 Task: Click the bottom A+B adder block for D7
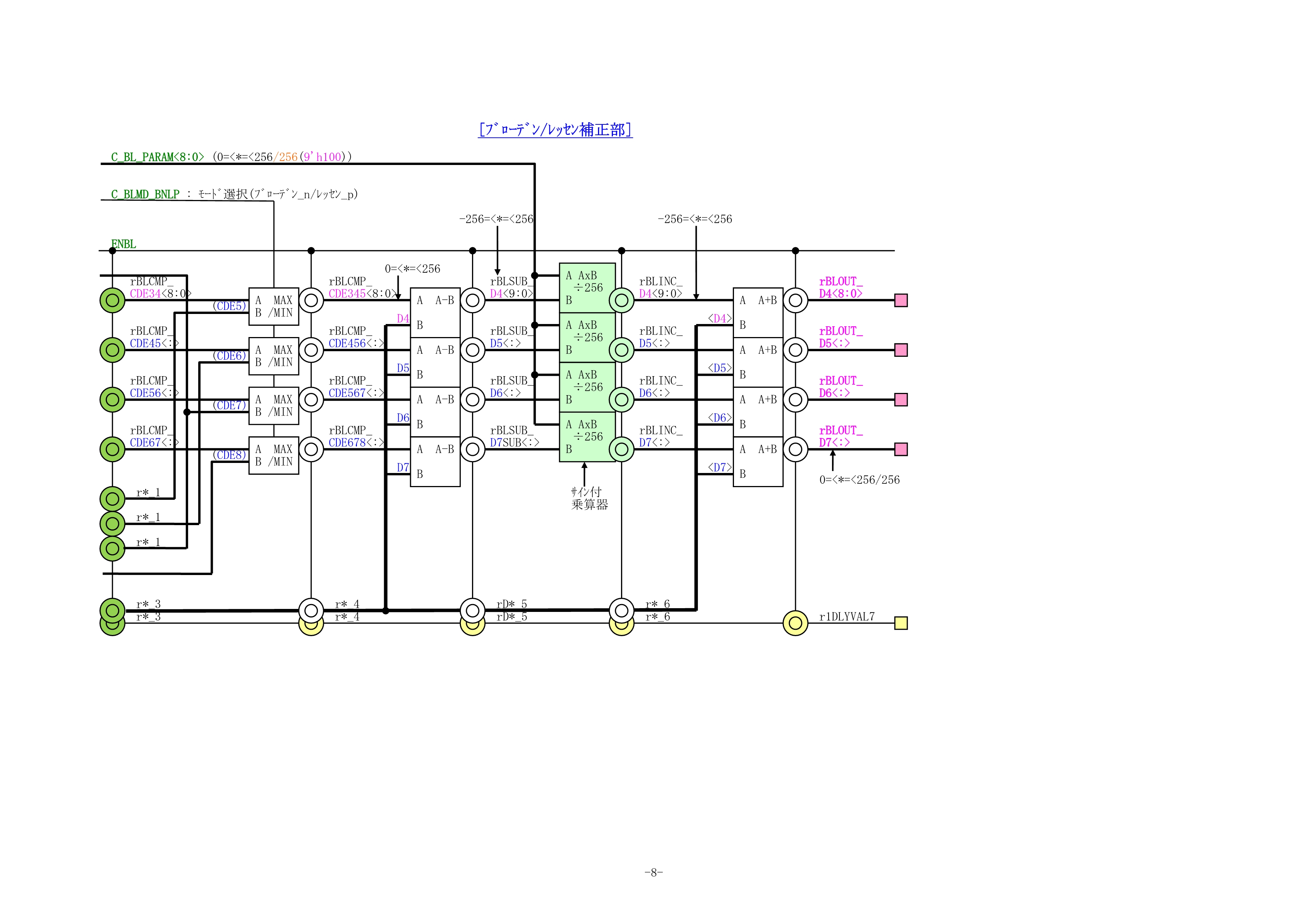pyautogui.click(x=758, y=461)
